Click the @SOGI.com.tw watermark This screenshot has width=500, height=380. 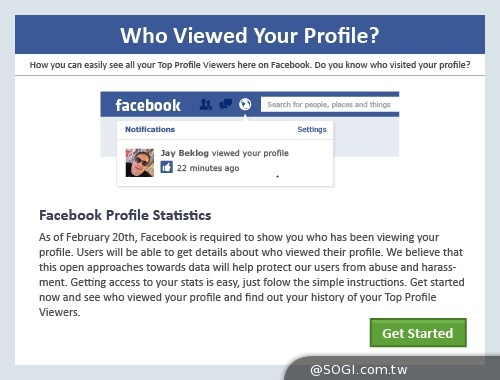[359, 369]
